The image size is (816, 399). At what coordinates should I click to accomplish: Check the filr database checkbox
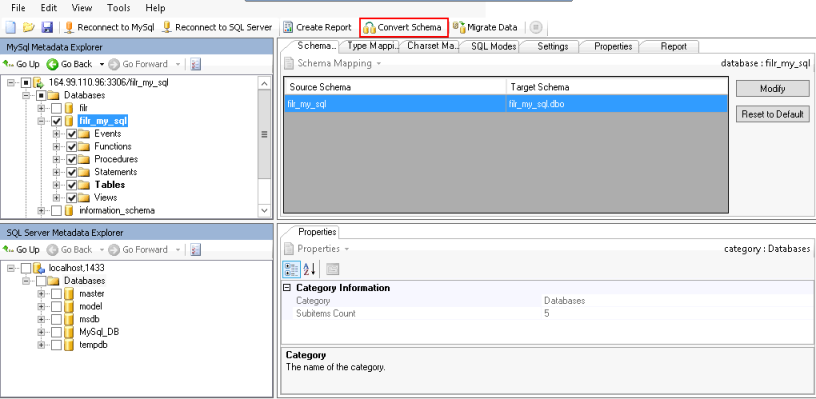(x=56, y=108)
